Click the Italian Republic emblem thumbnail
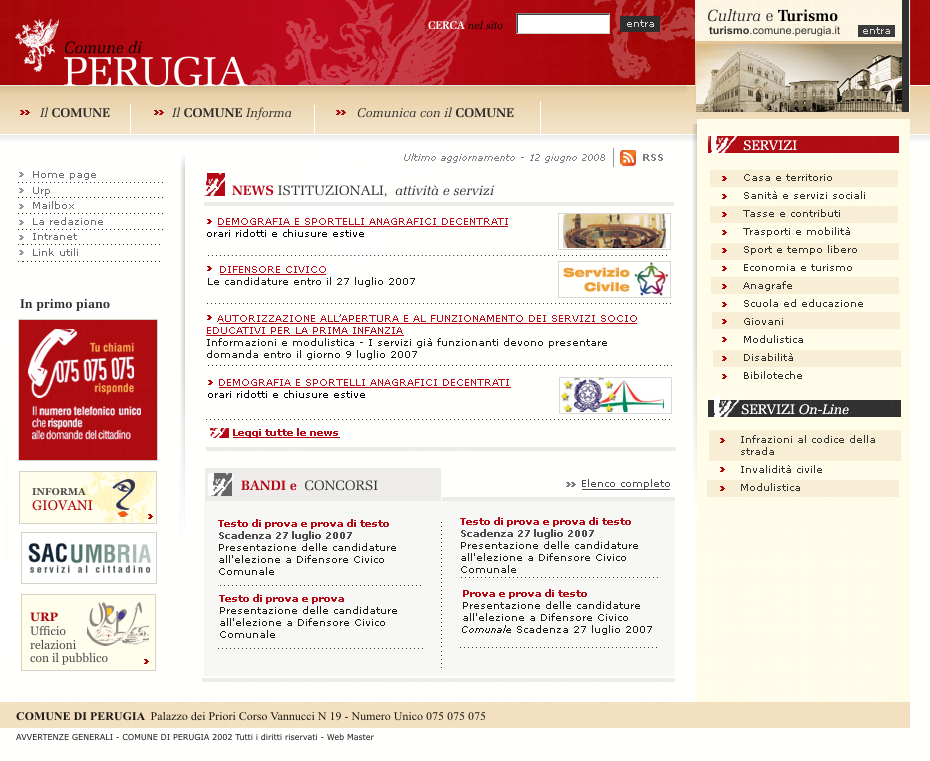The width and height of the screenshot is (930, 761). (615, 396)
